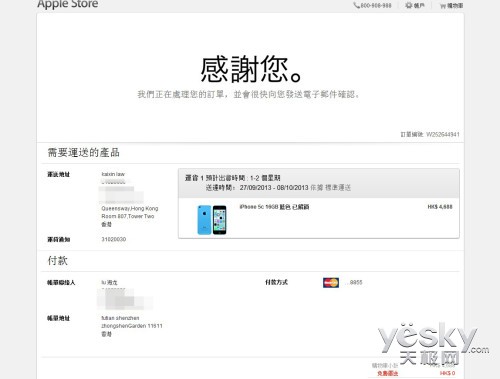Click the order processing confirmation subtitle line
Viewport: 500px width, 379px height.
tap(249, 94)
